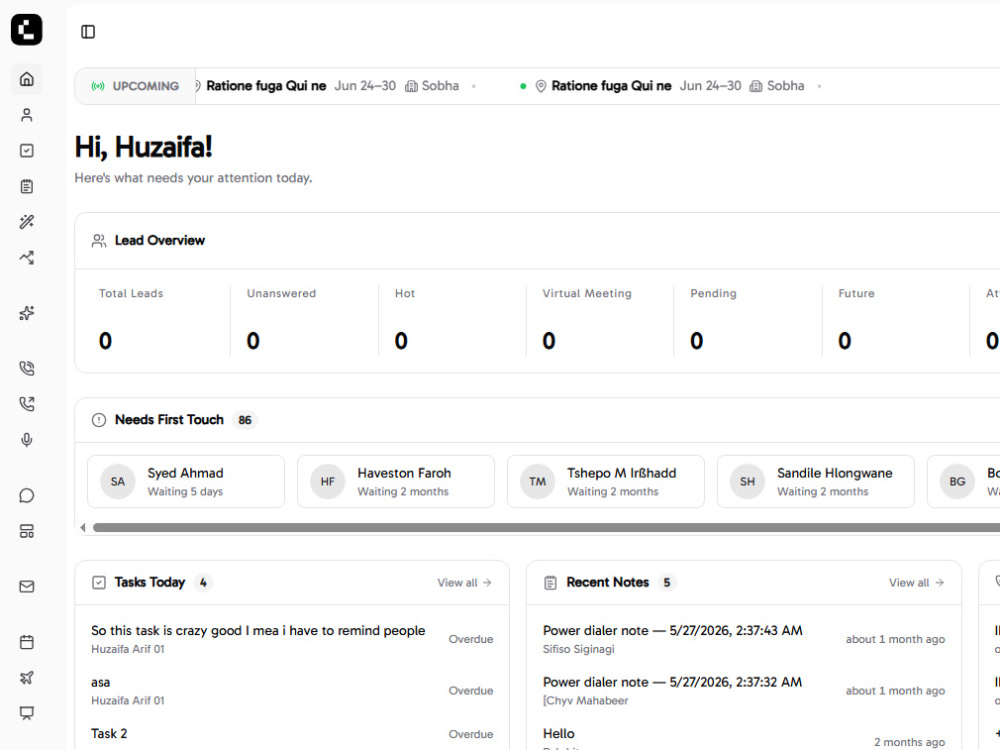
Task: Click the Needs First Touch 86 count badge
Action: [x=245, y=420]
